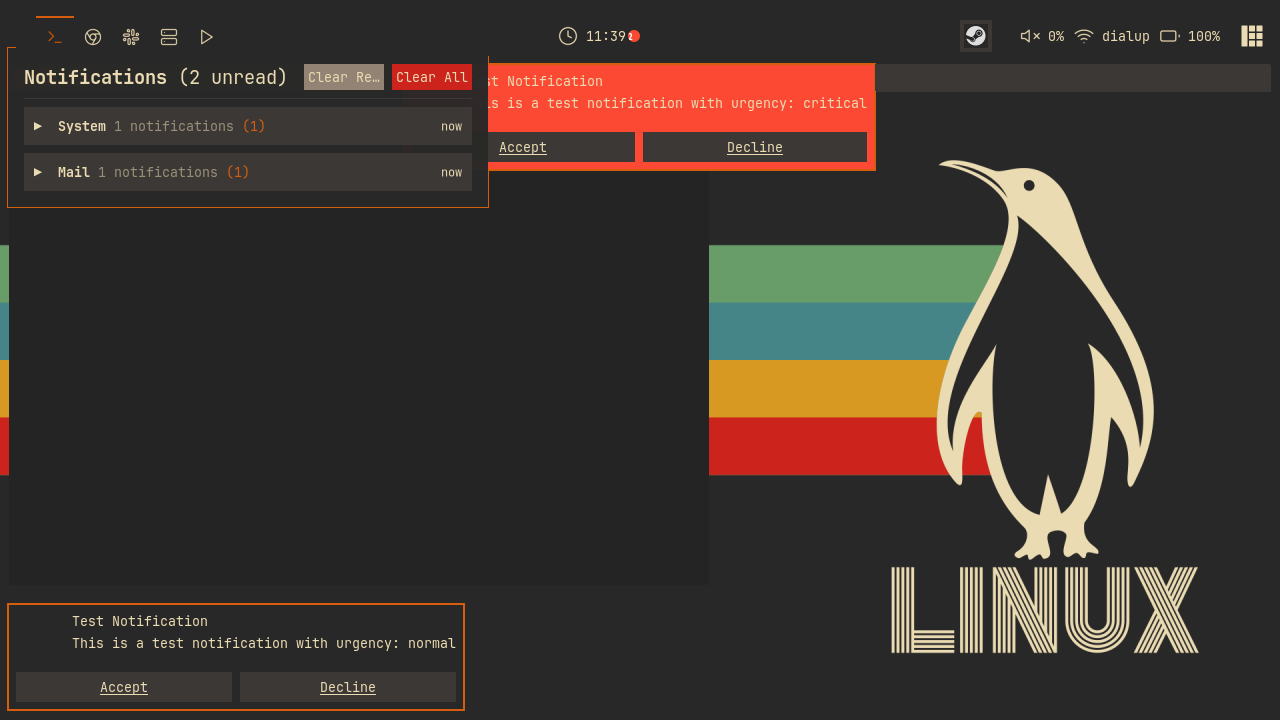This screenshot has height=720, width=1280.
Task: Click the Notifications (2 unread) heading
Action: [x=155, y=77]
